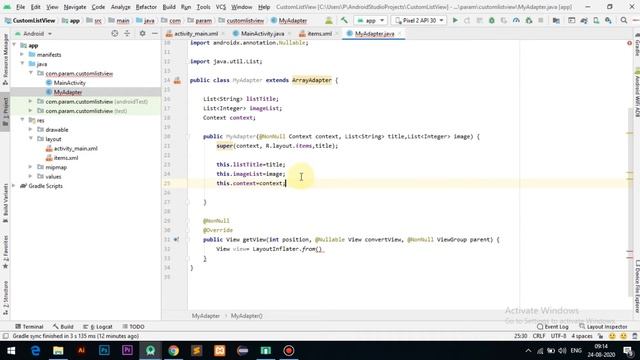Open the Logcat tool window
Image resolution: width=640 pixels, height=360 pixels.
tap(98, 327)
